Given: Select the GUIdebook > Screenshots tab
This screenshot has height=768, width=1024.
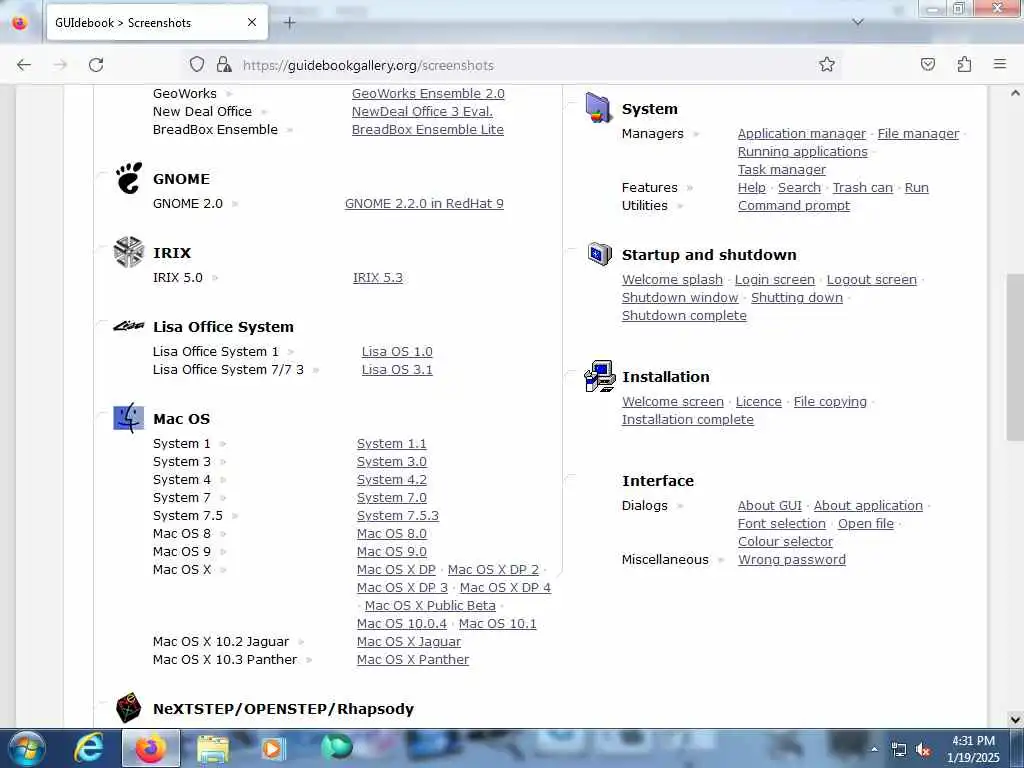Looking at the screenshot, I should (157, 23).
